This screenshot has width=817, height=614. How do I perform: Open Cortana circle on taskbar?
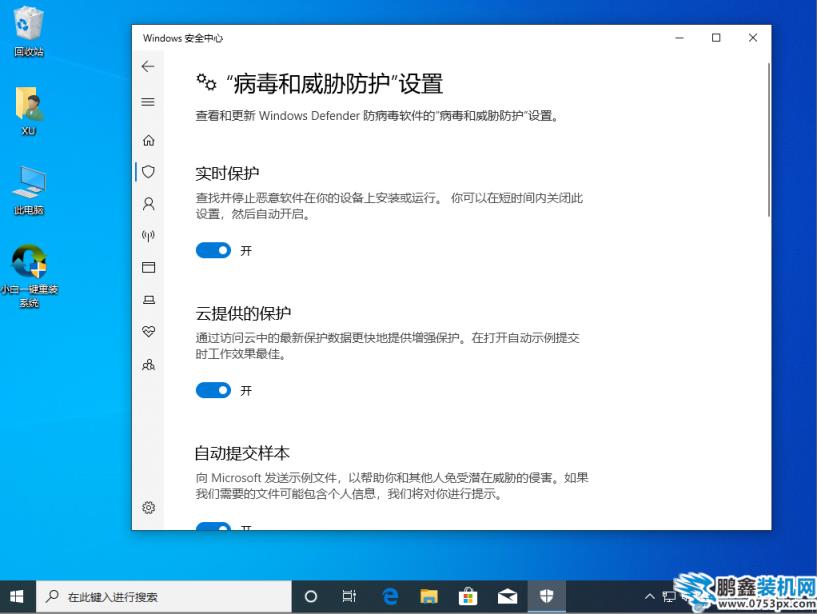pos(311,596)
